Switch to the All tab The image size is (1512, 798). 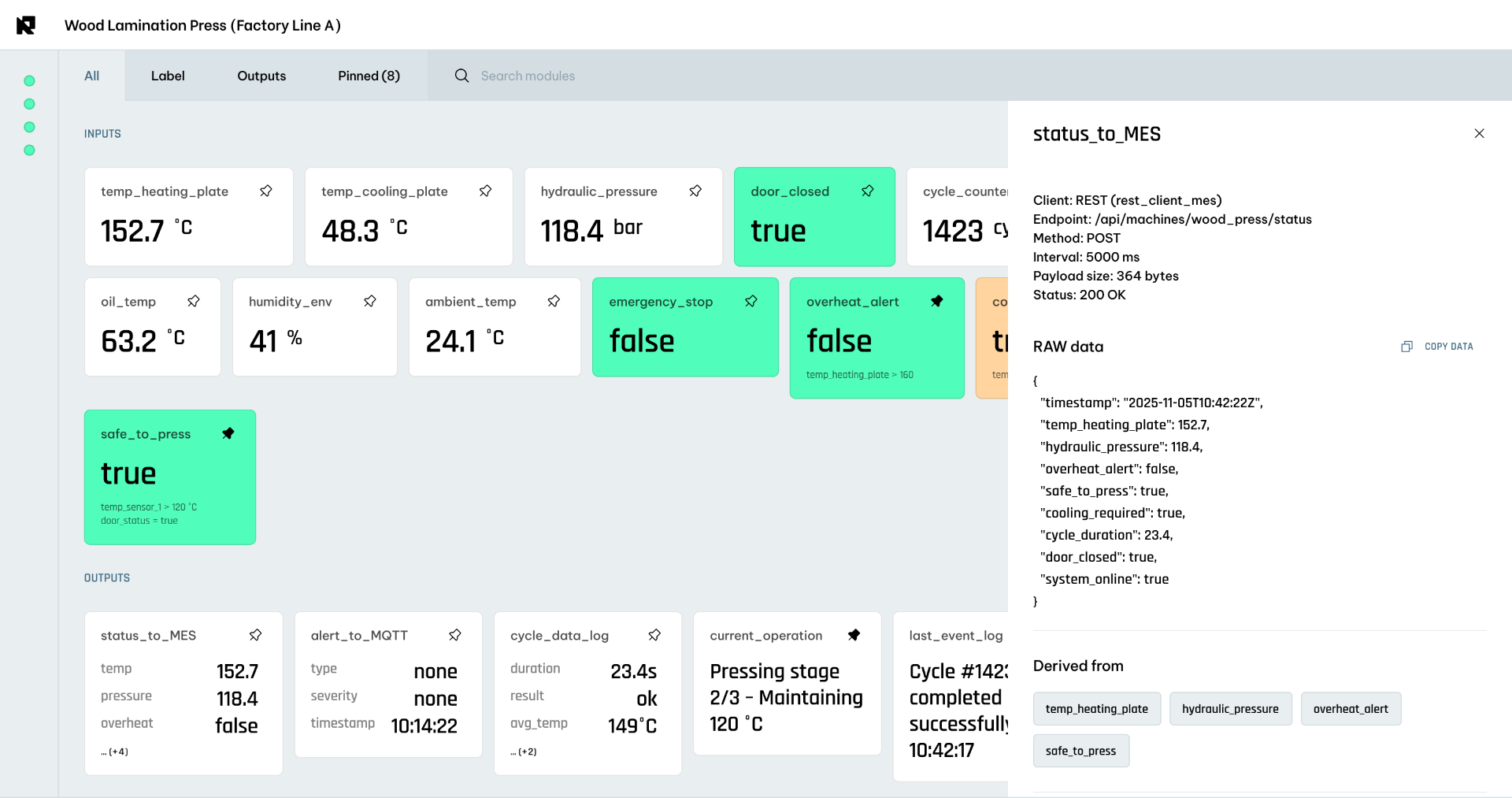pyautogui.click(x=92, y=76)
